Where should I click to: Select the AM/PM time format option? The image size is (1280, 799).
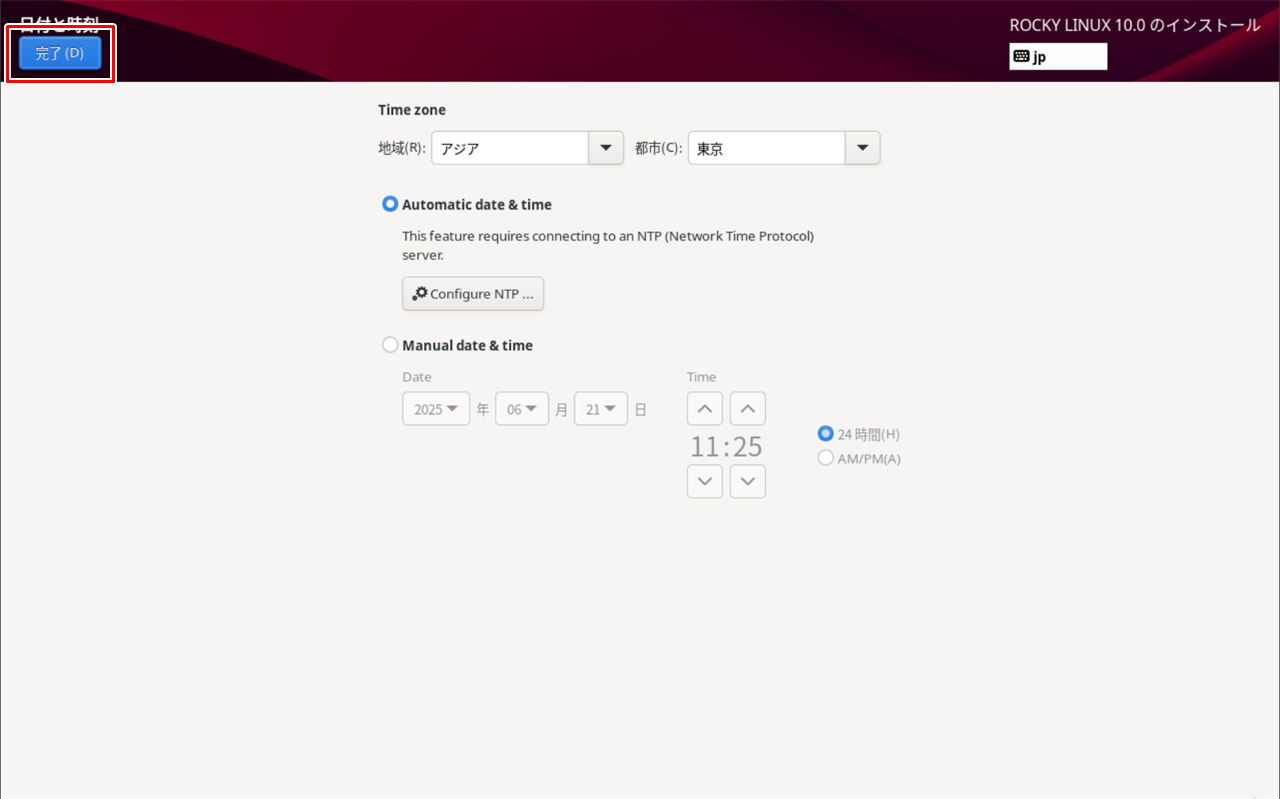click(826, 458)
